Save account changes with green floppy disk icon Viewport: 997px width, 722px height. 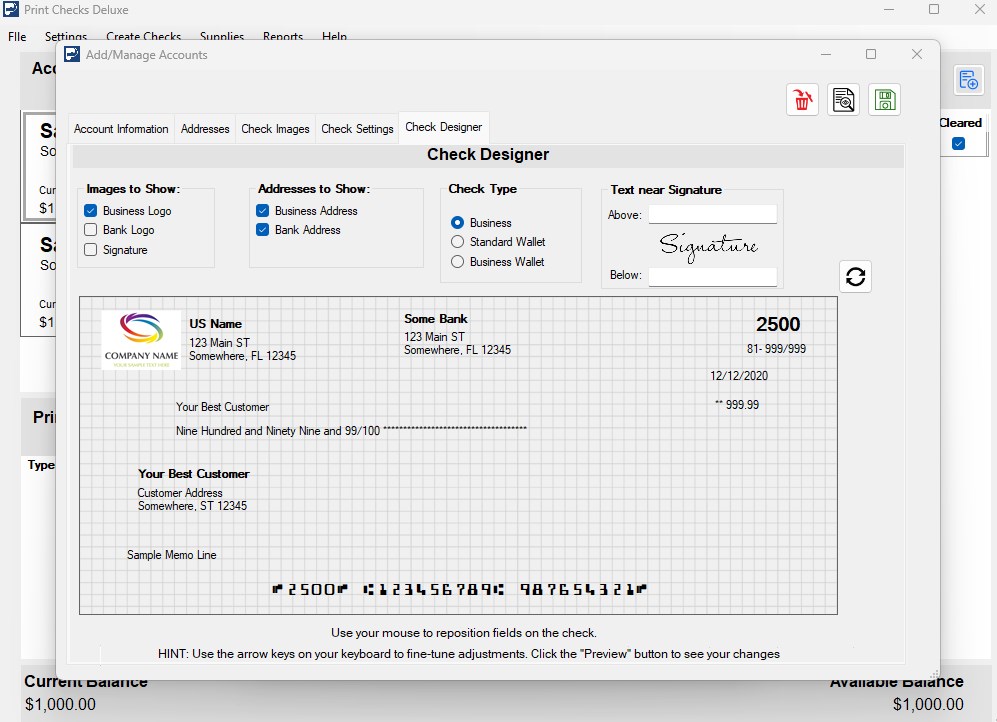coord(883,99)
